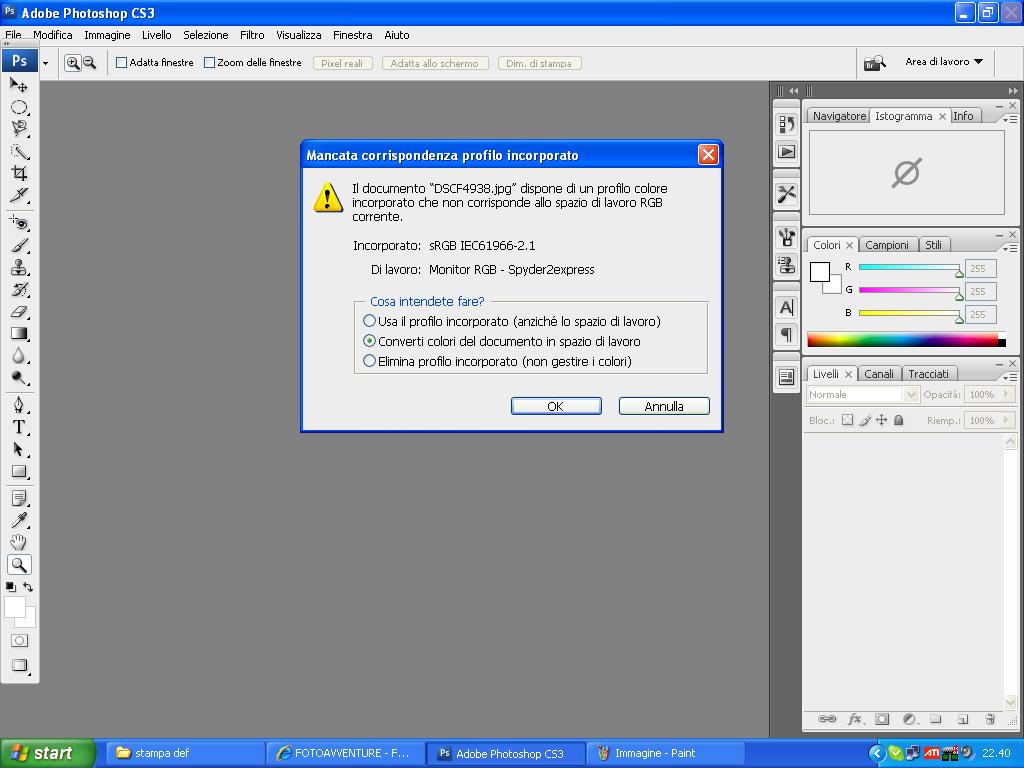Toggle lock position in Livelli panel
1024x768 pixels.
pyautogui.click(x=882, y=420)
